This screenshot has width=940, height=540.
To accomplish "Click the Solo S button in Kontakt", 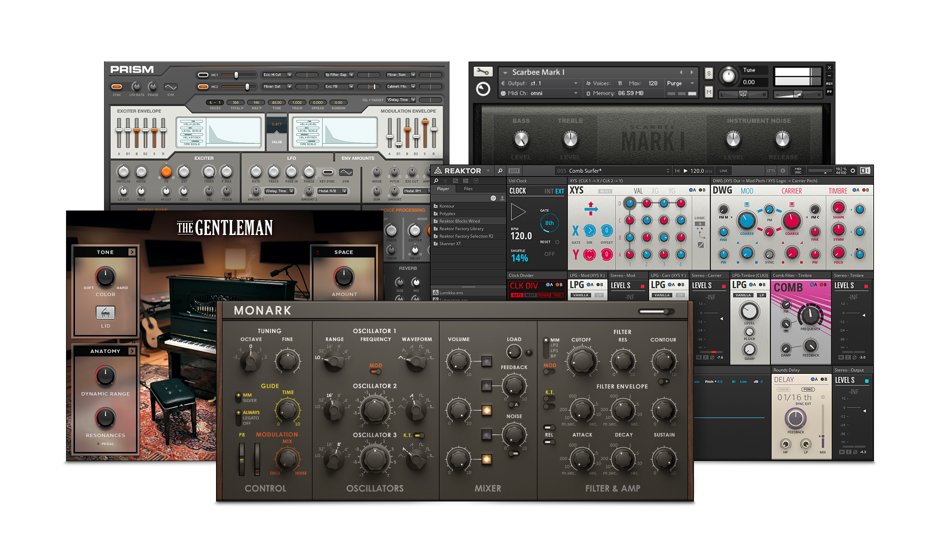I will coord(708,72).
